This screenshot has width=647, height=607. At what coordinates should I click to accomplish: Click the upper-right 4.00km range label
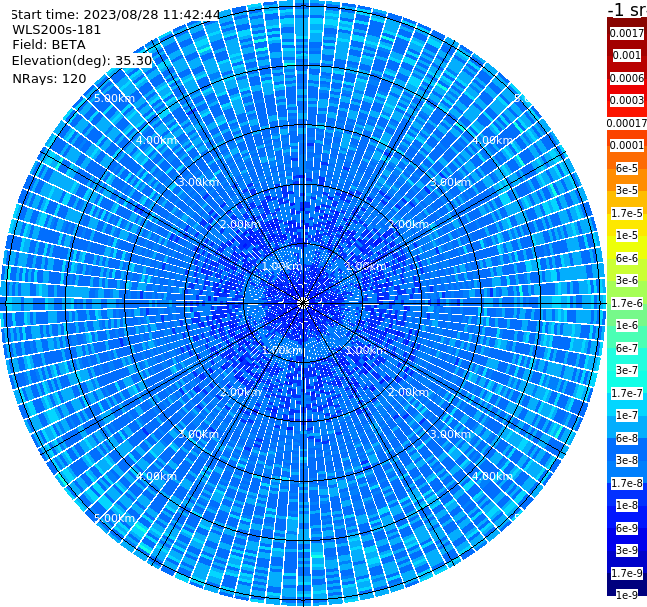pyautogui.click(x=493, y=140)
